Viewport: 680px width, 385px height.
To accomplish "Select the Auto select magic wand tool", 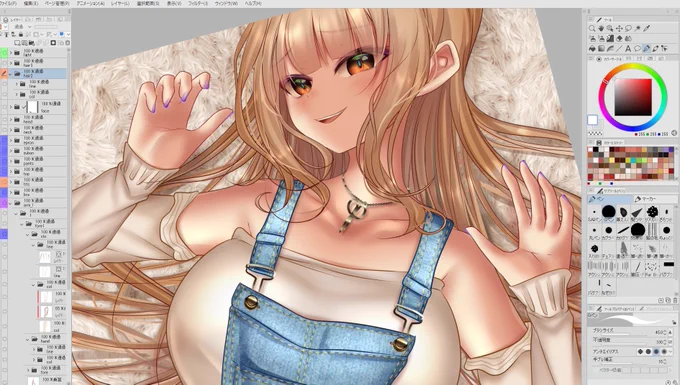I will click(x=637, y=28).
